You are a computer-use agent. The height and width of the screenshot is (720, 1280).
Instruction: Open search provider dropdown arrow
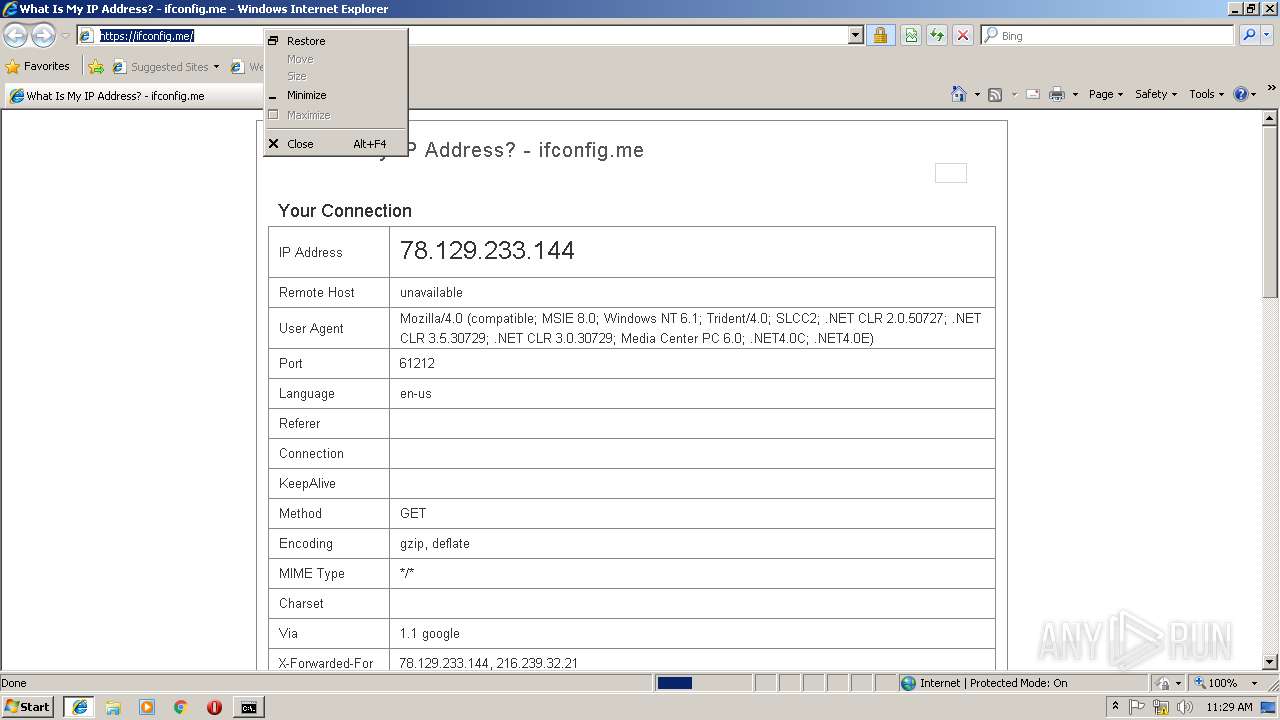pyautogui.click(x=1268, y=35)
